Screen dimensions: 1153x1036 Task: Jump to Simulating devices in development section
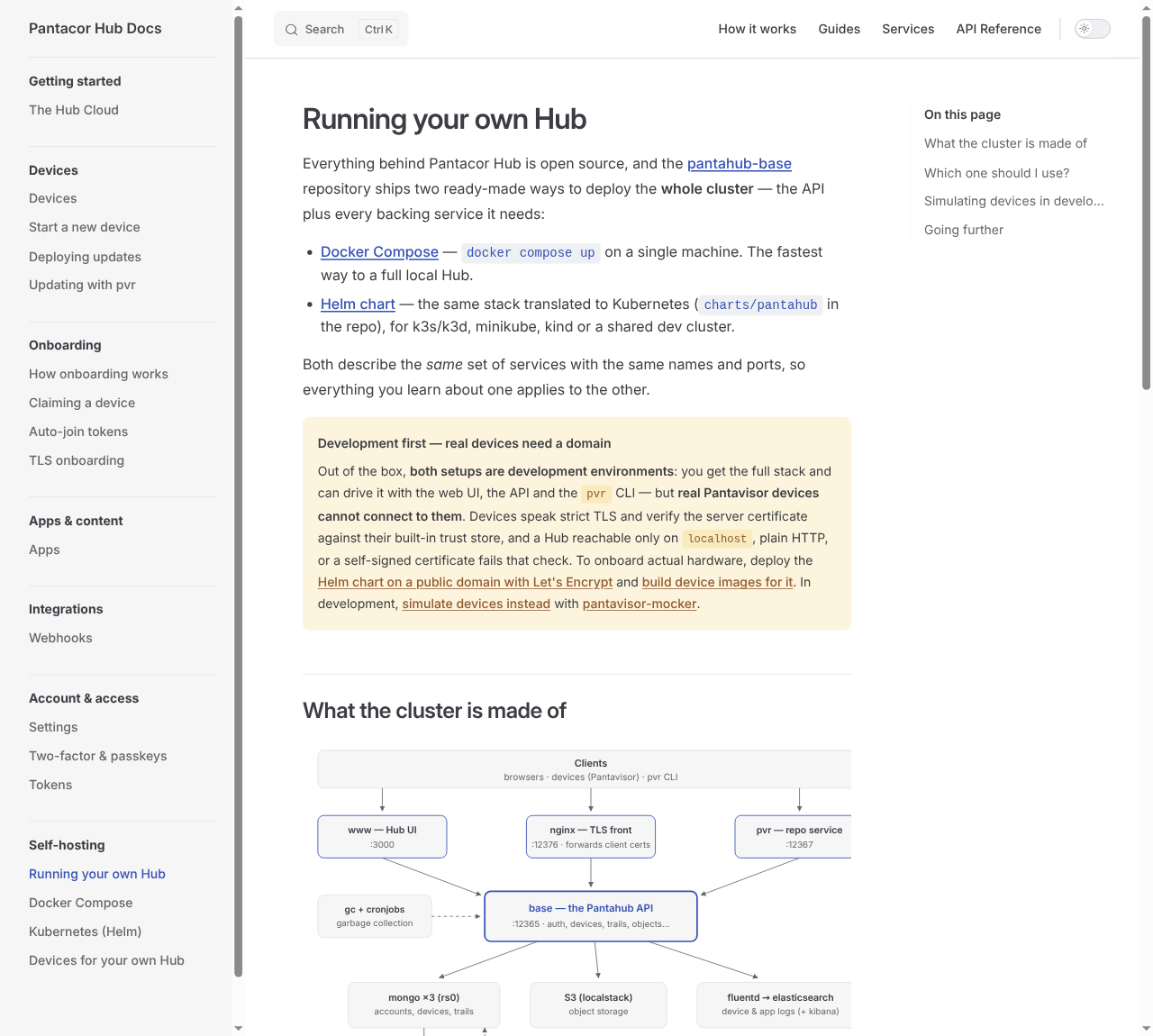tap(1013, 201)
